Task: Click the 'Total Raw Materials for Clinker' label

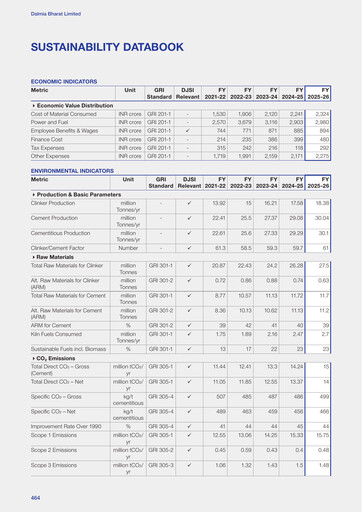Action: [67, 265]
